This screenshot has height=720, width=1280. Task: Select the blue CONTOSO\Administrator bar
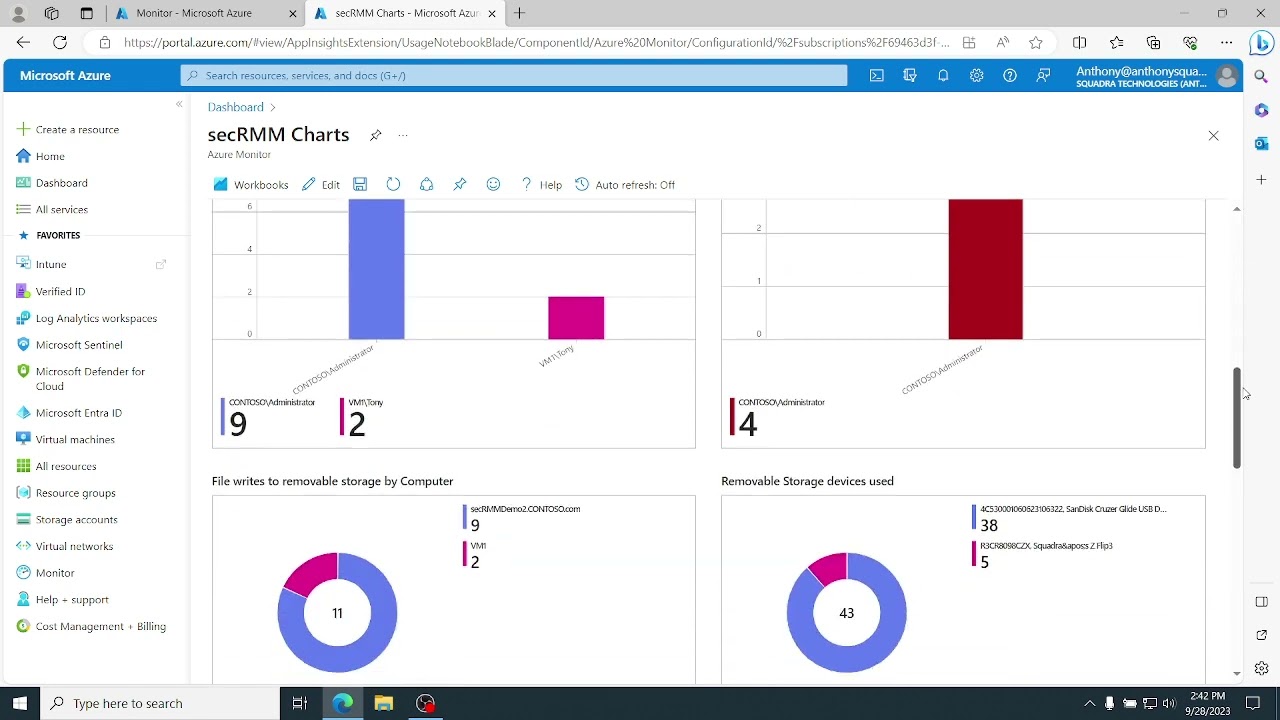click(376, 269)
